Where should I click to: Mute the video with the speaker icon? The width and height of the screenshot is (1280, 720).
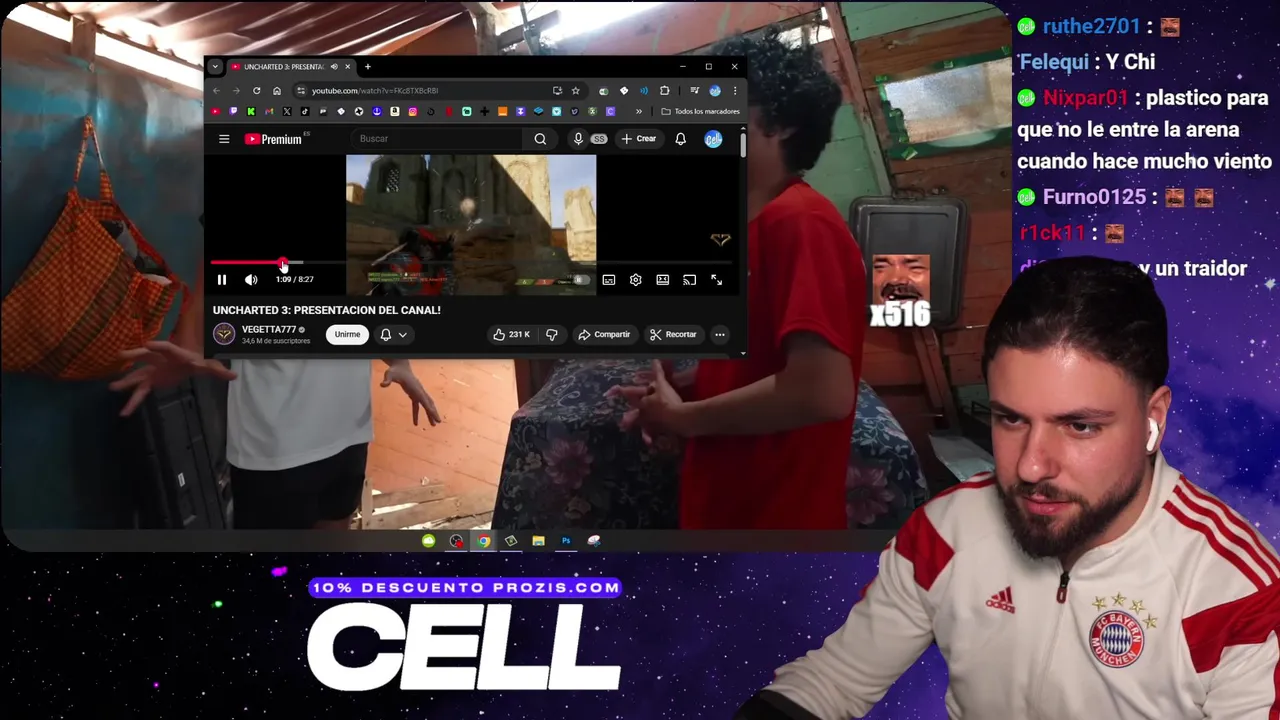[x=251, y=280]
